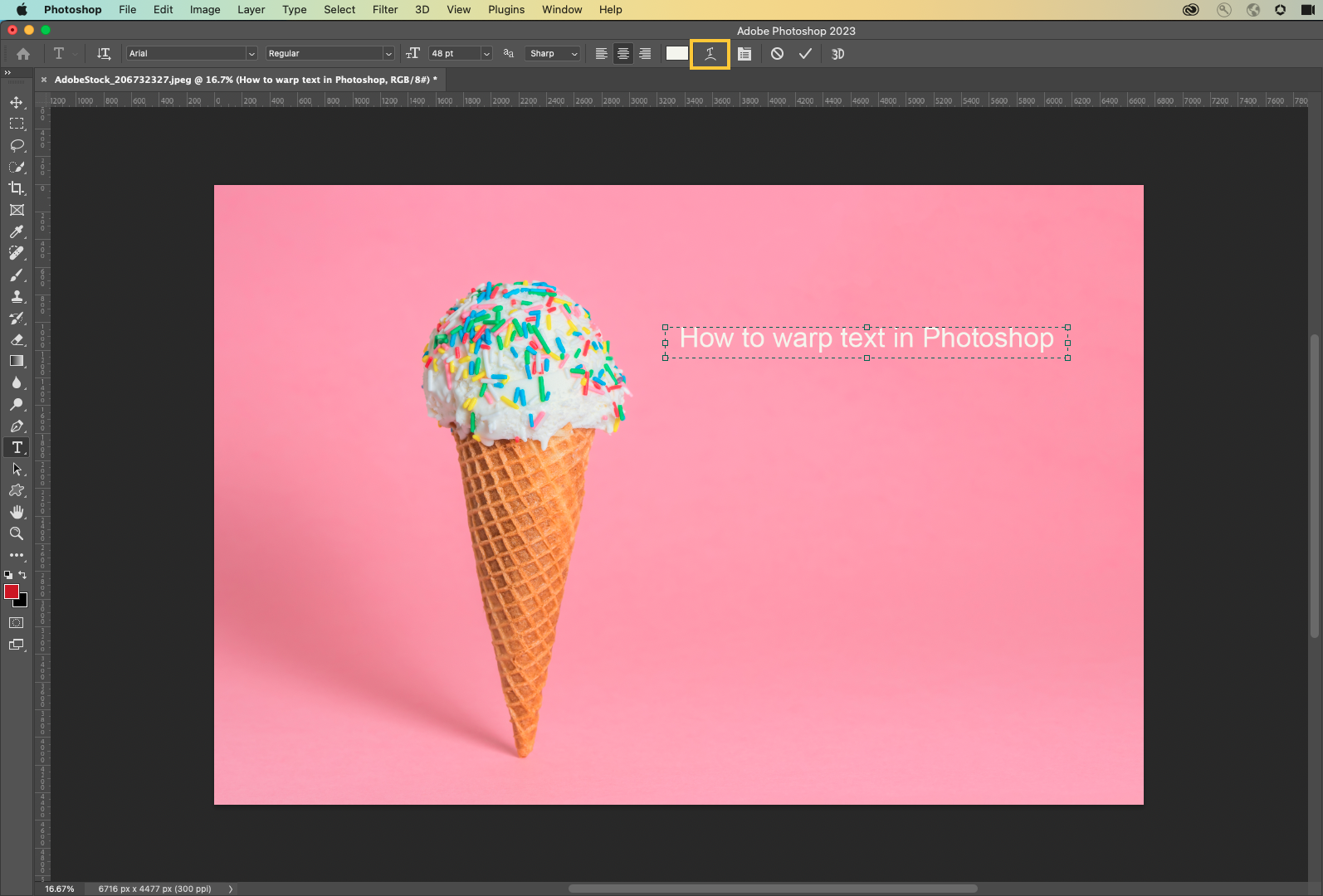
Task: Select the Hand tool
Action: tap(17, 512)
